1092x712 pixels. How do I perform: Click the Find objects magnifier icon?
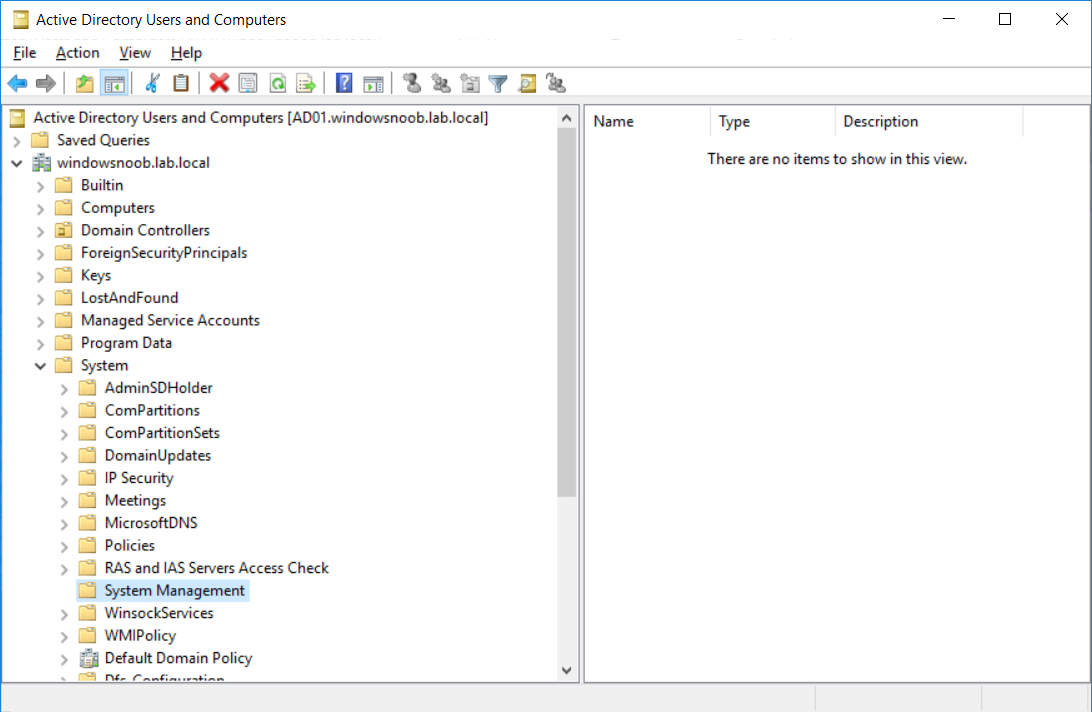tap(527, 84)
